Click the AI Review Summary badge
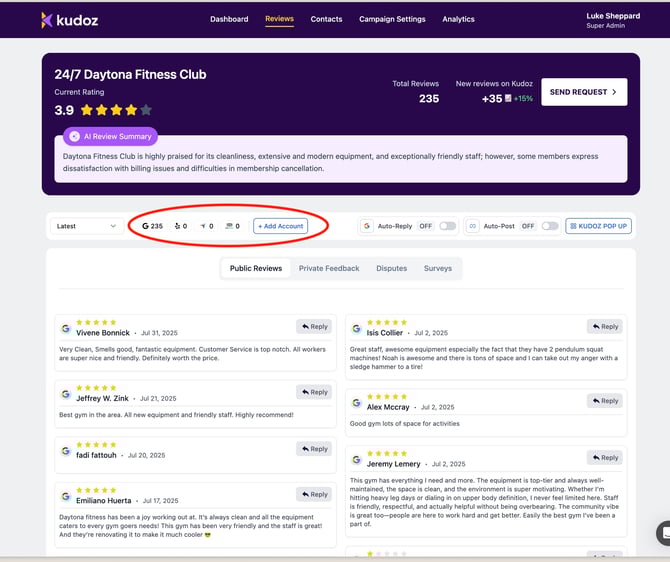 click(110, 136)
